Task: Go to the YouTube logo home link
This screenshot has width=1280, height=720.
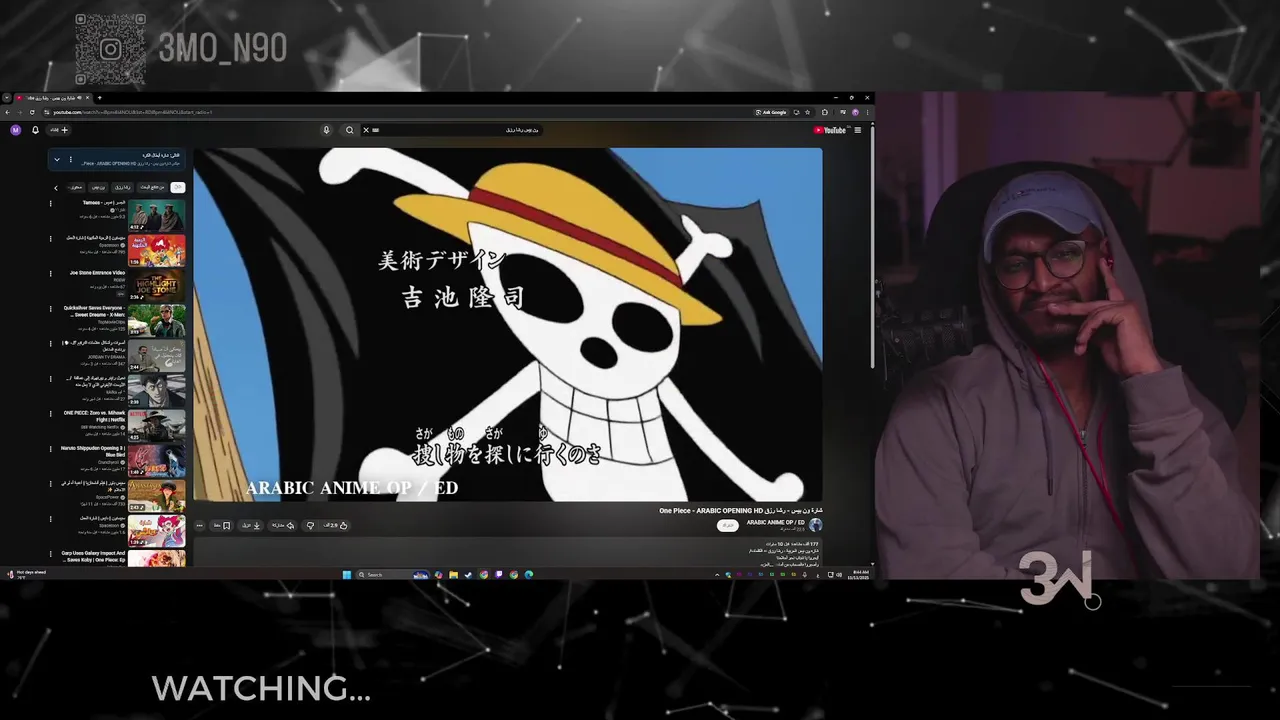Action: click(829, 130)
